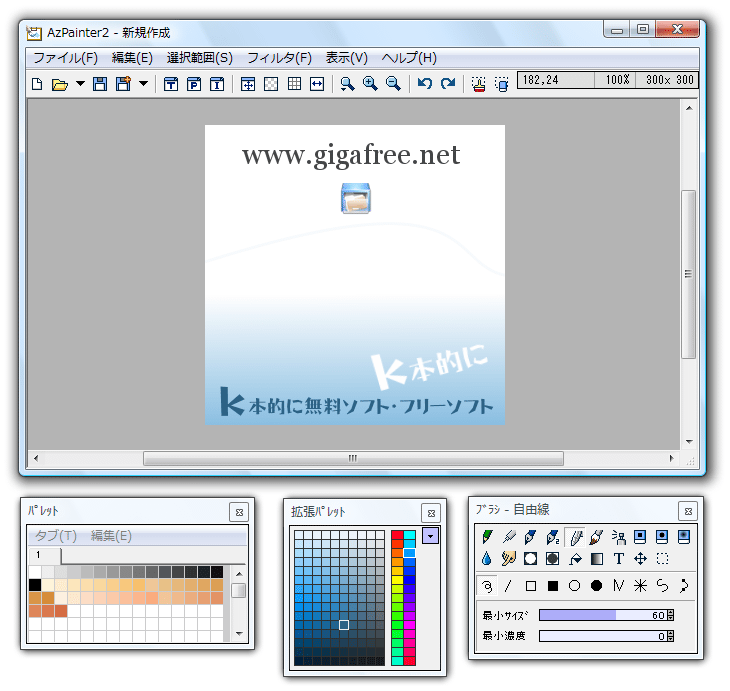The image size is (730, 691).
Task: Click the 最小サイズ slider bar
Action: click(602, 615)
